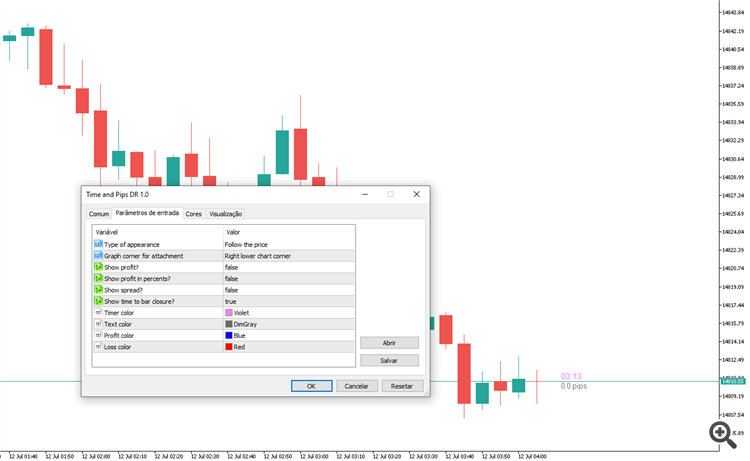The image size is (750, 461).
Task: Click Salvar to save settings
Action: tap(389, 360)
